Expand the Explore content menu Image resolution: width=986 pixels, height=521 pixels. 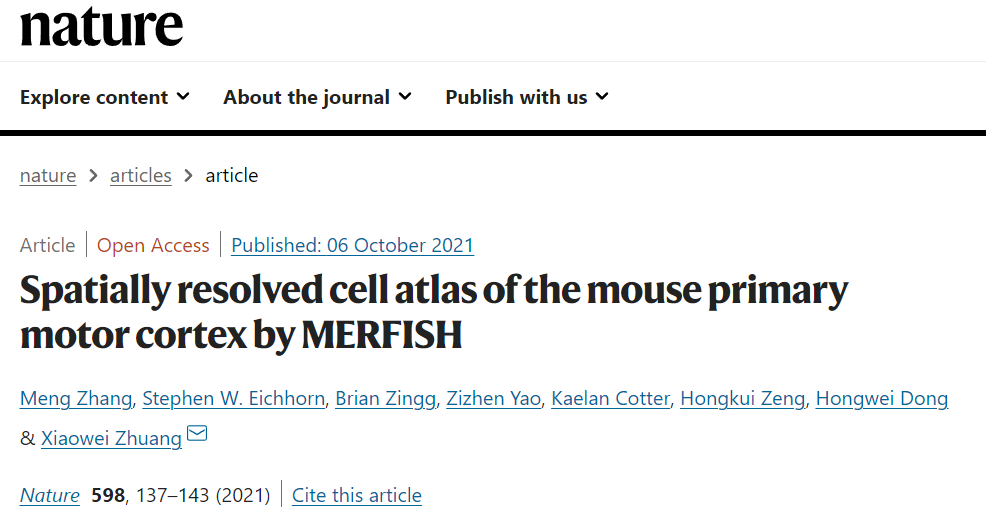(104, 97)
